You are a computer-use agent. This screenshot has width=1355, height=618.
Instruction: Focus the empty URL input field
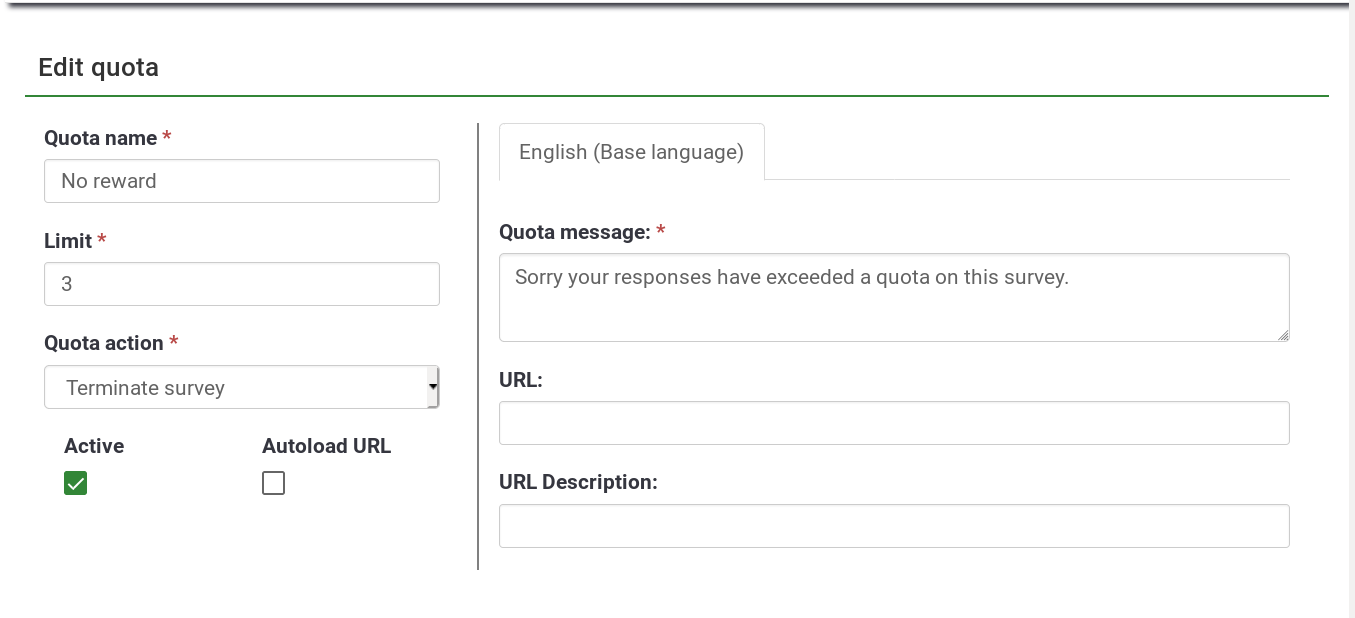[x=893, y=423]
